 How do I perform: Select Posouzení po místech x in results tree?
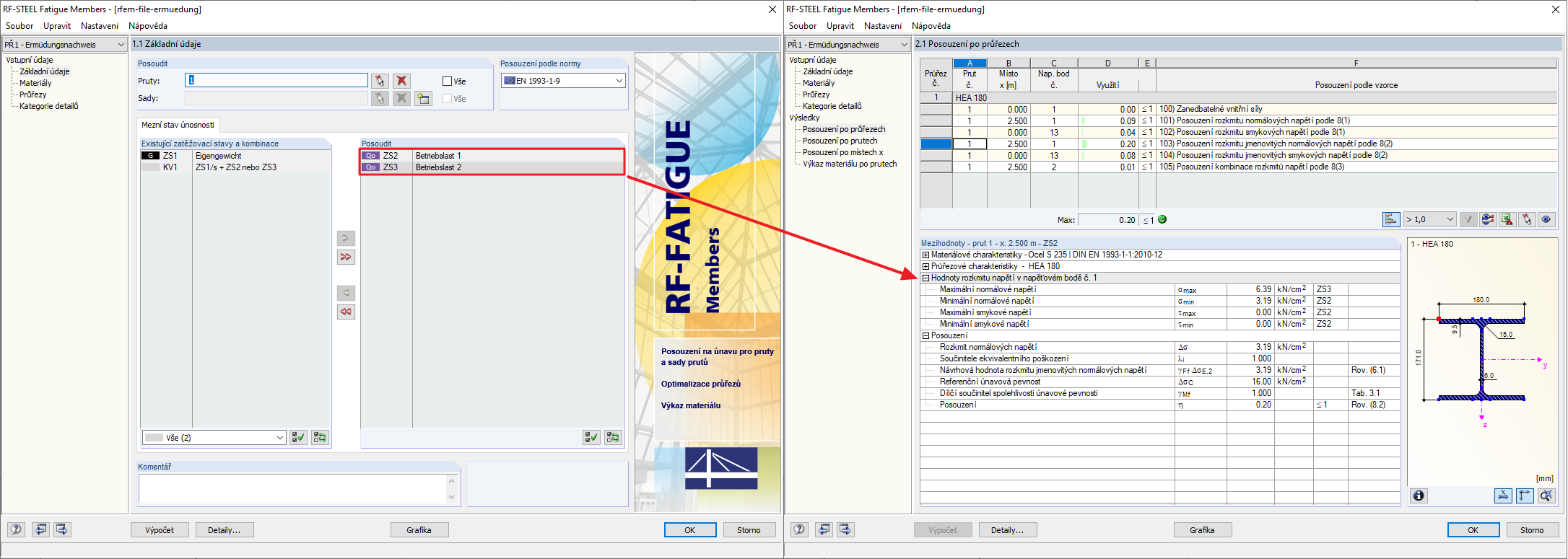[843, 152]
